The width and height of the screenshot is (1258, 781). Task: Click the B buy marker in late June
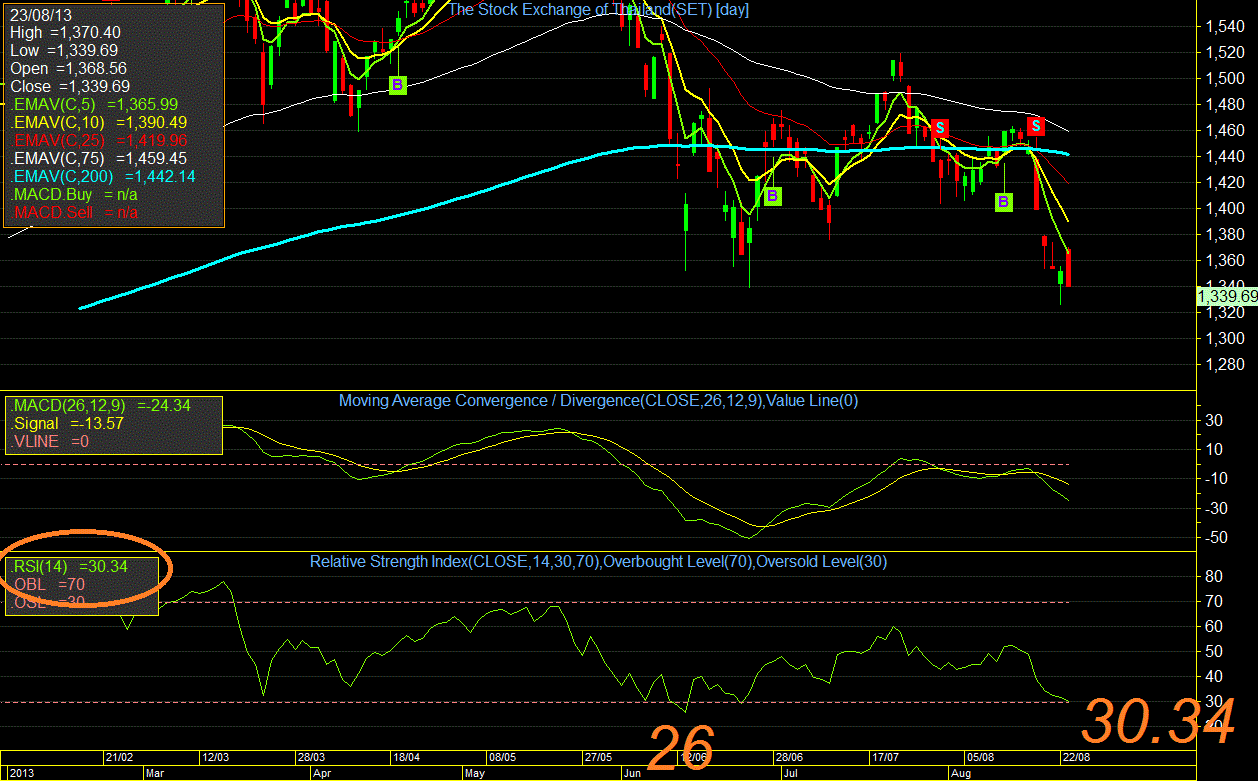tap(772, 196)
